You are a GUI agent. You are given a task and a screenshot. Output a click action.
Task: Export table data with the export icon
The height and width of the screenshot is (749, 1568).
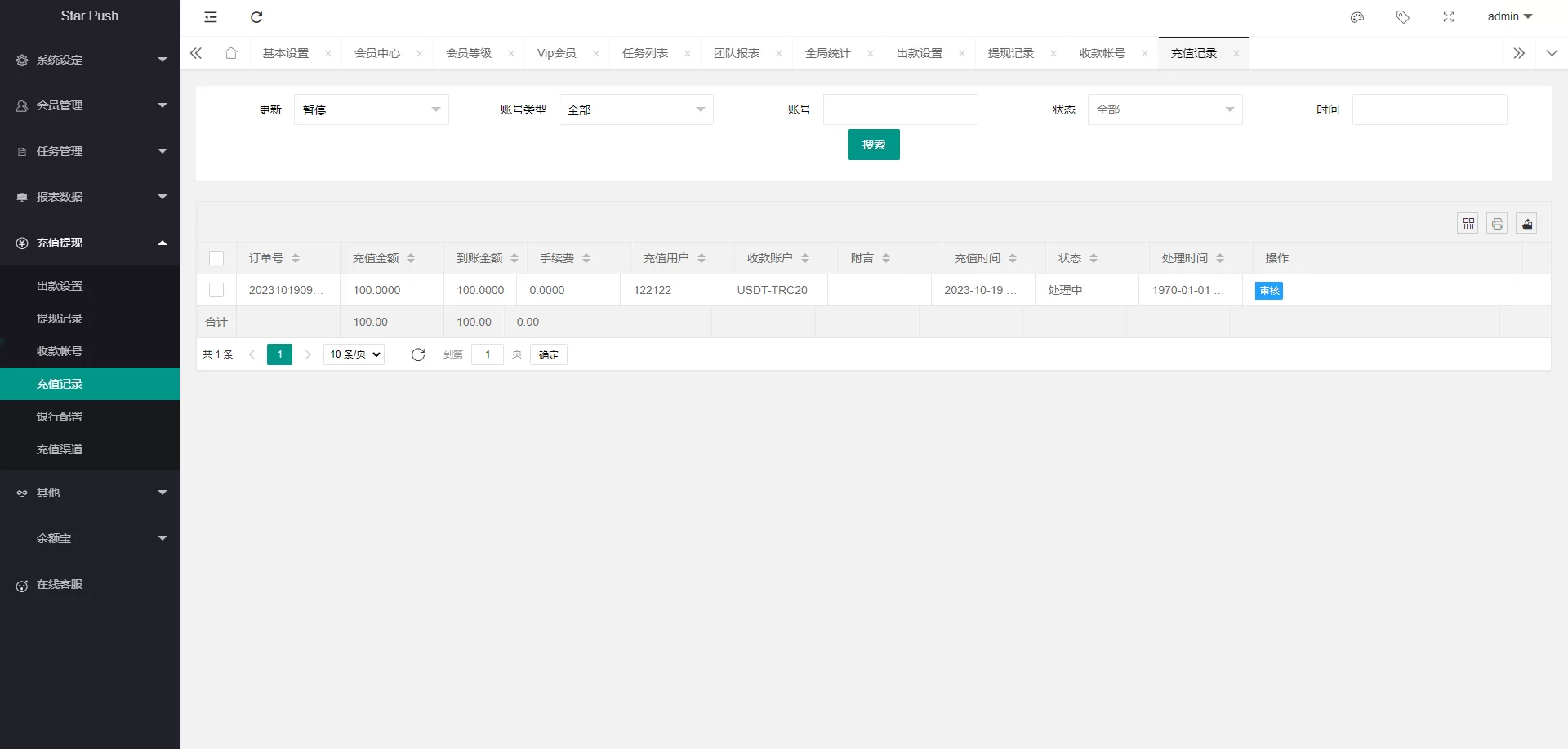(1526, 222)
